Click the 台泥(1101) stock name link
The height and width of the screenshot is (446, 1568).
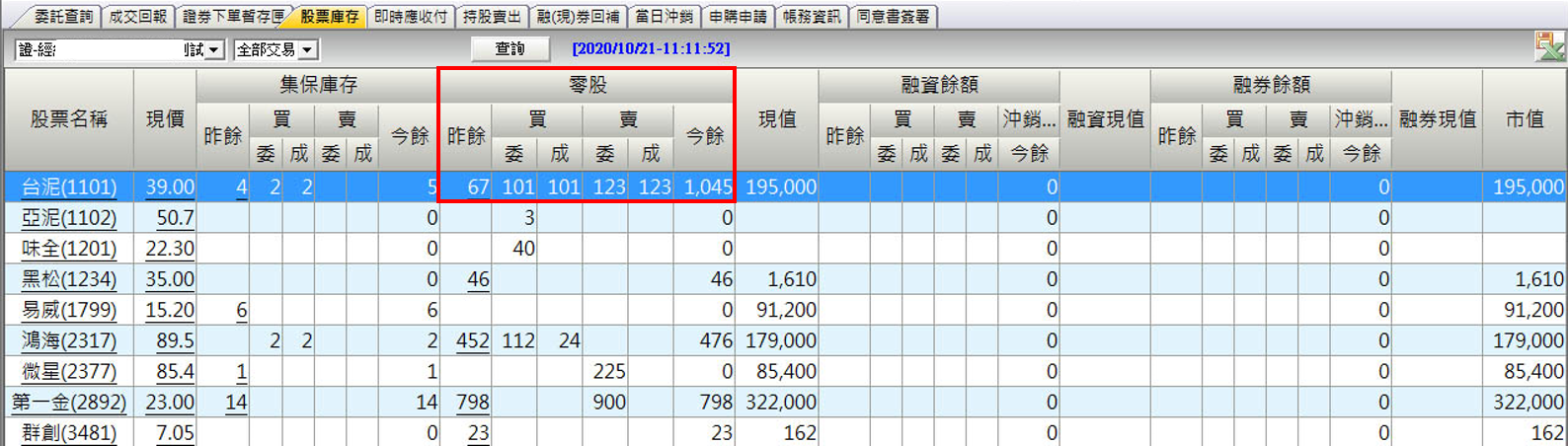click(69, 187)
